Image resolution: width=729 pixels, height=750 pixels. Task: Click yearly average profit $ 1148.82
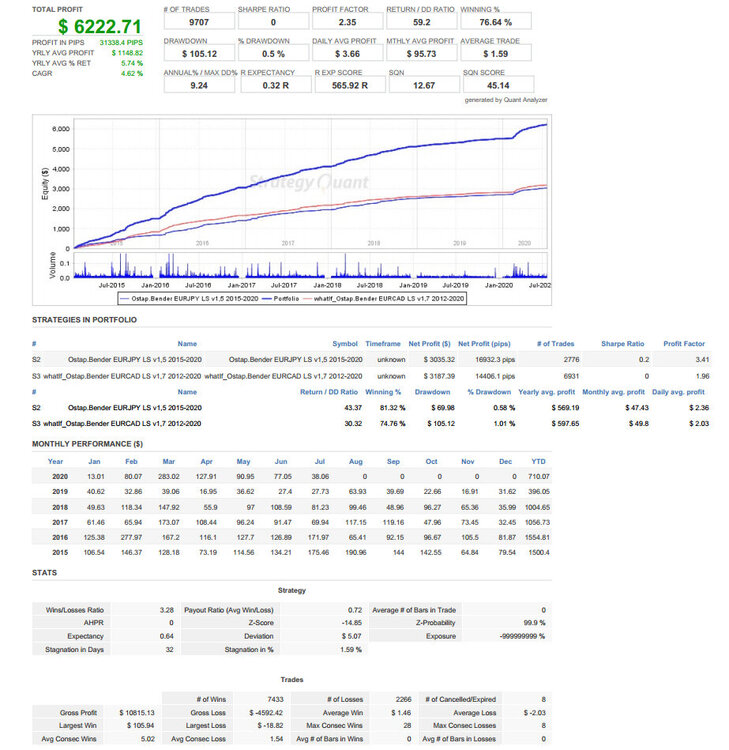click(127, 53)
